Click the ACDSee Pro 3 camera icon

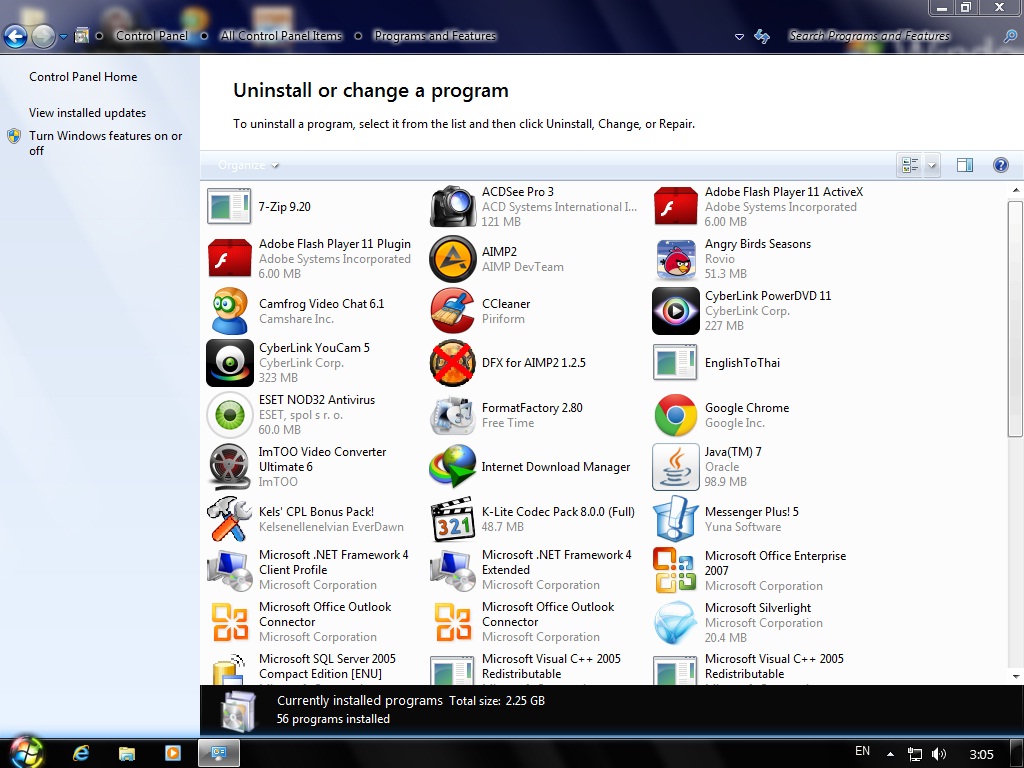click(453, 206)
